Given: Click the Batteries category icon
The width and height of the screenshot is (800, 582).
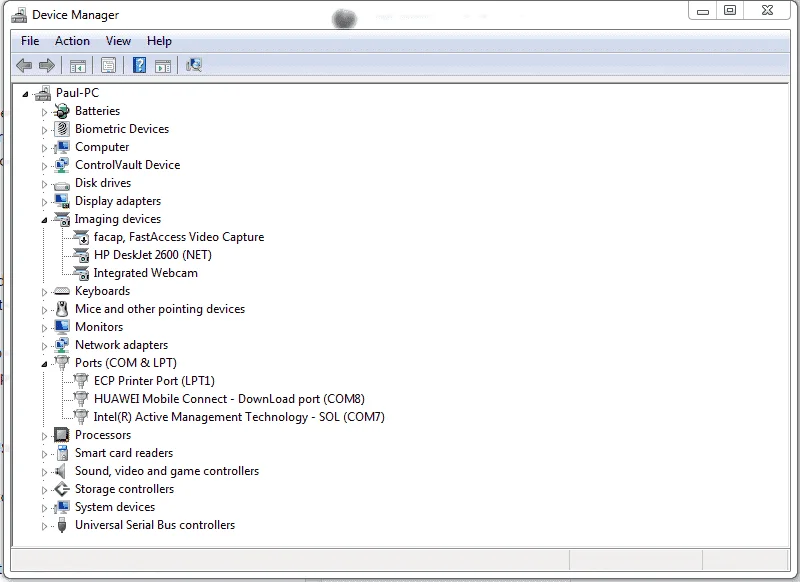Looking at the screenshot, I should (62, 111).
